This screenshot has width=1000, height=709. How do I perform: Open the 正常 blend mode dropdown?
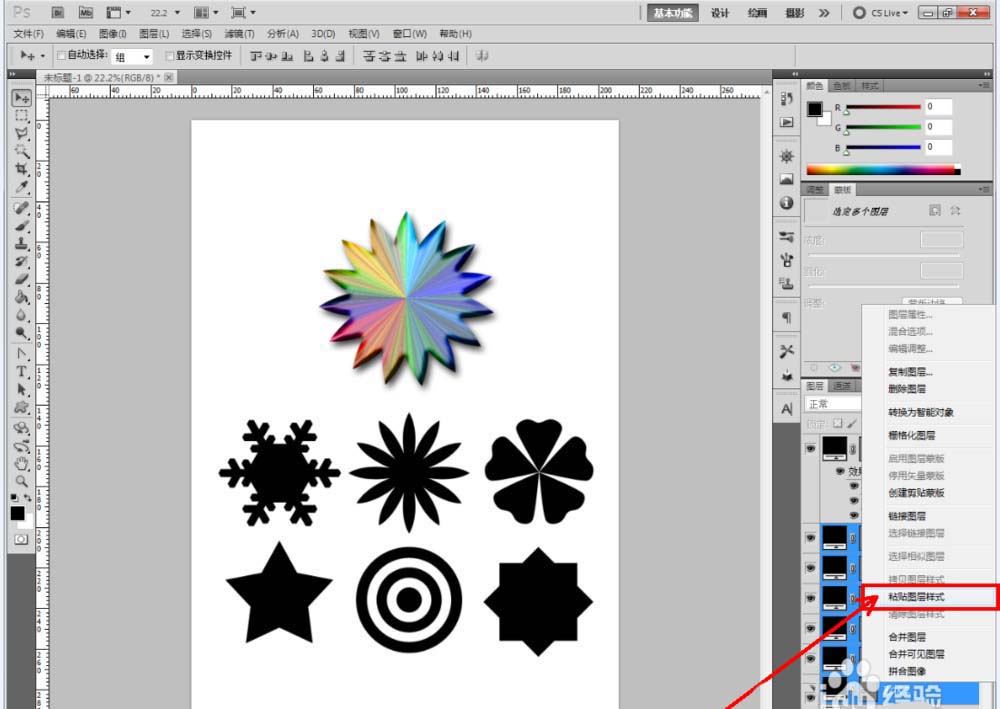click(830, 404)
